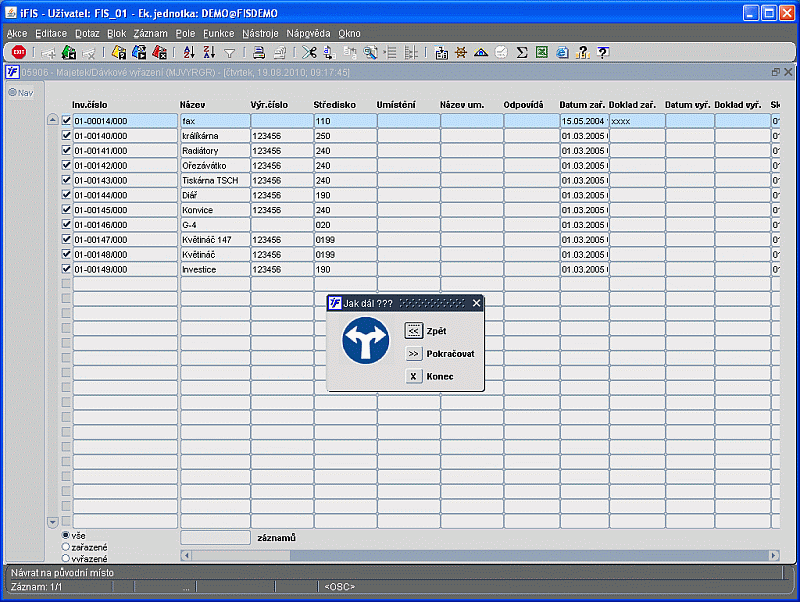Click the question mark help icon
This screenshot has width=800, height=602.
coord(602,52)
